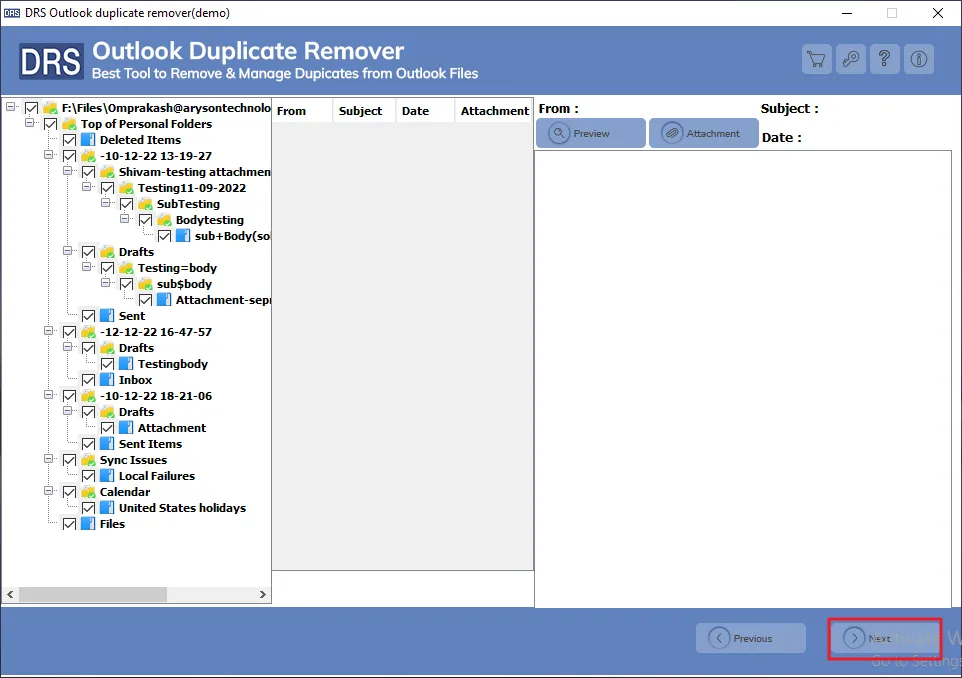Uncheck the Inbox checkbox
The image size is (962, 678).
[88, 380]
